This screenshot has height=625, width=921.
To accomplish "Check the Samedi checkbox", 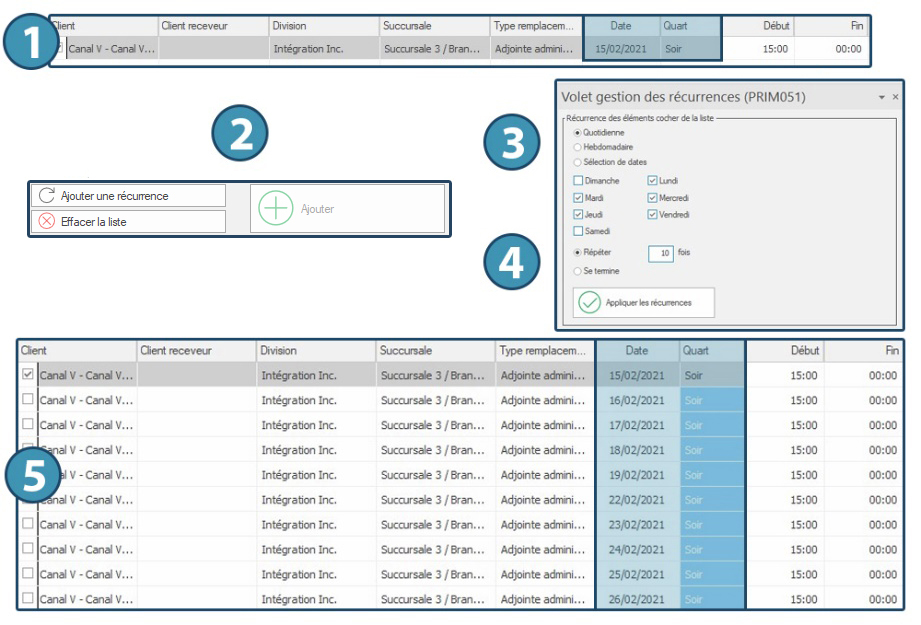I will 578,231.
